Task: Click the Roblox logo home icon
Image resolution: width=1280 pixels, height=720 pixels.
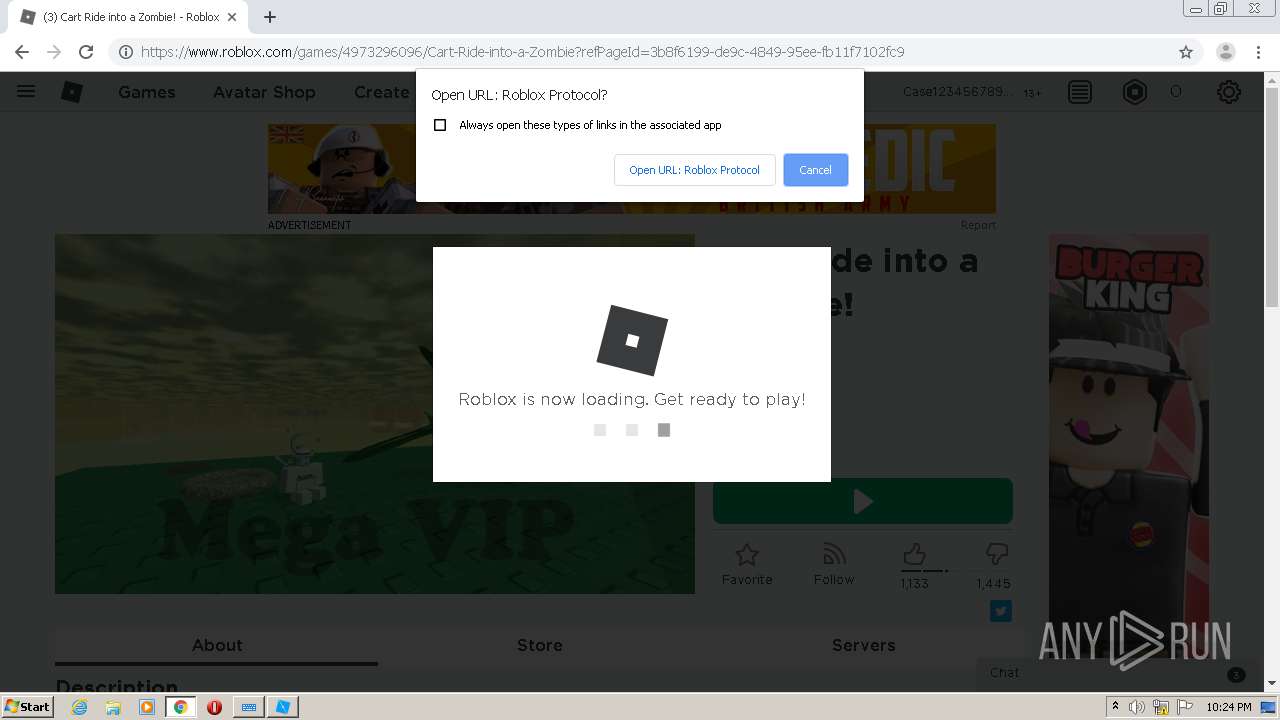Action: tap(72, 92)
